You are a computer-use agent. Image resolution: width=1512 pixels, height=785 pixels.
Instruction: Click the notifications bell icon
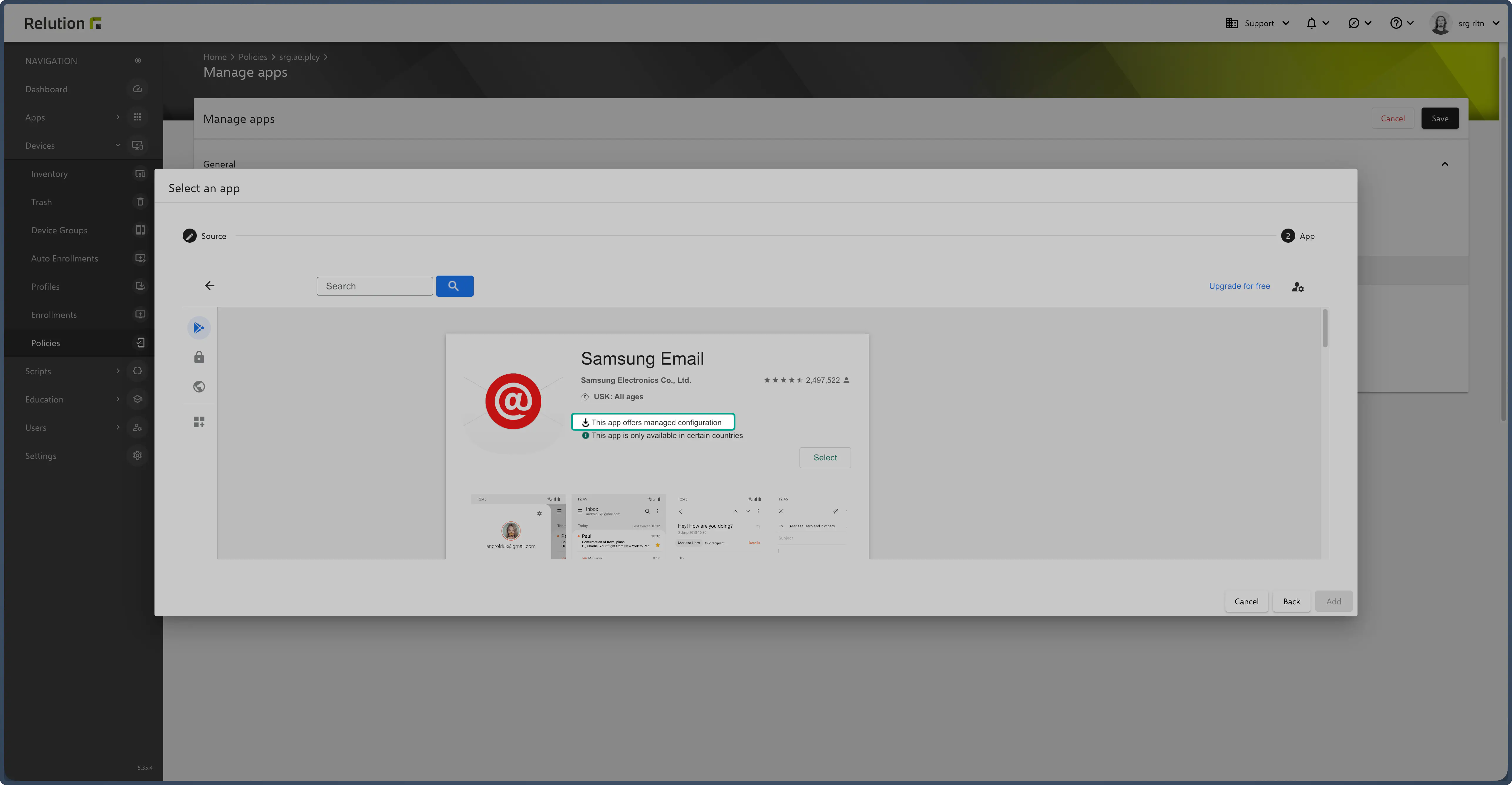click(1311, 24)
